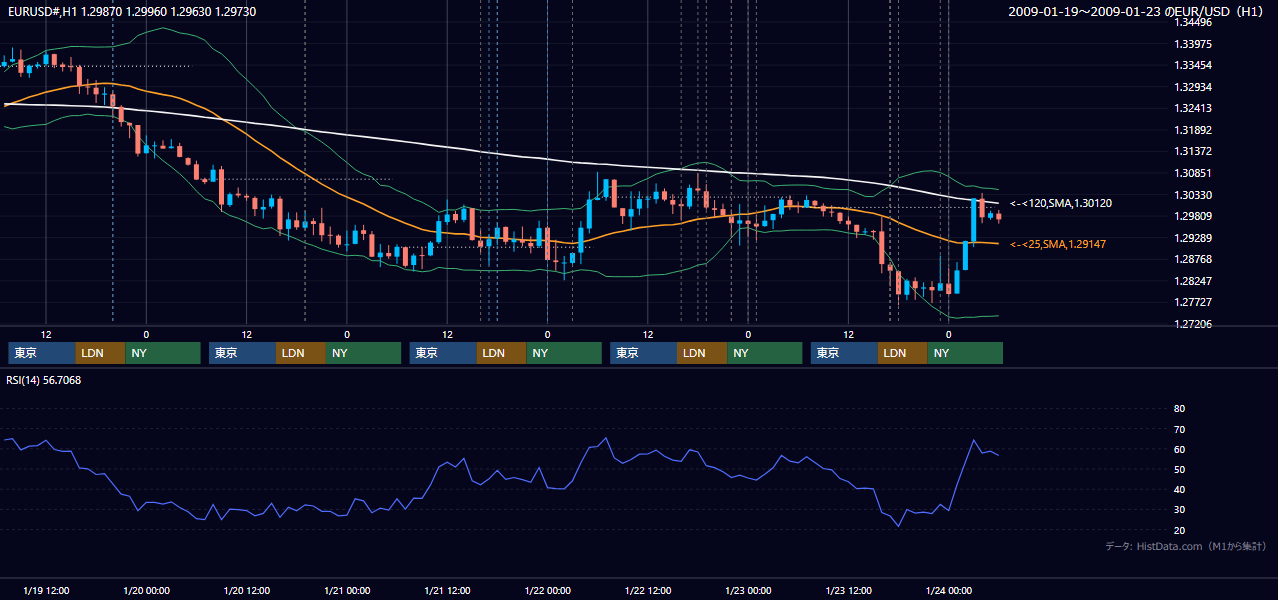Click the rightmost NY session block
1278x600 pixels.
pos(965,353)
